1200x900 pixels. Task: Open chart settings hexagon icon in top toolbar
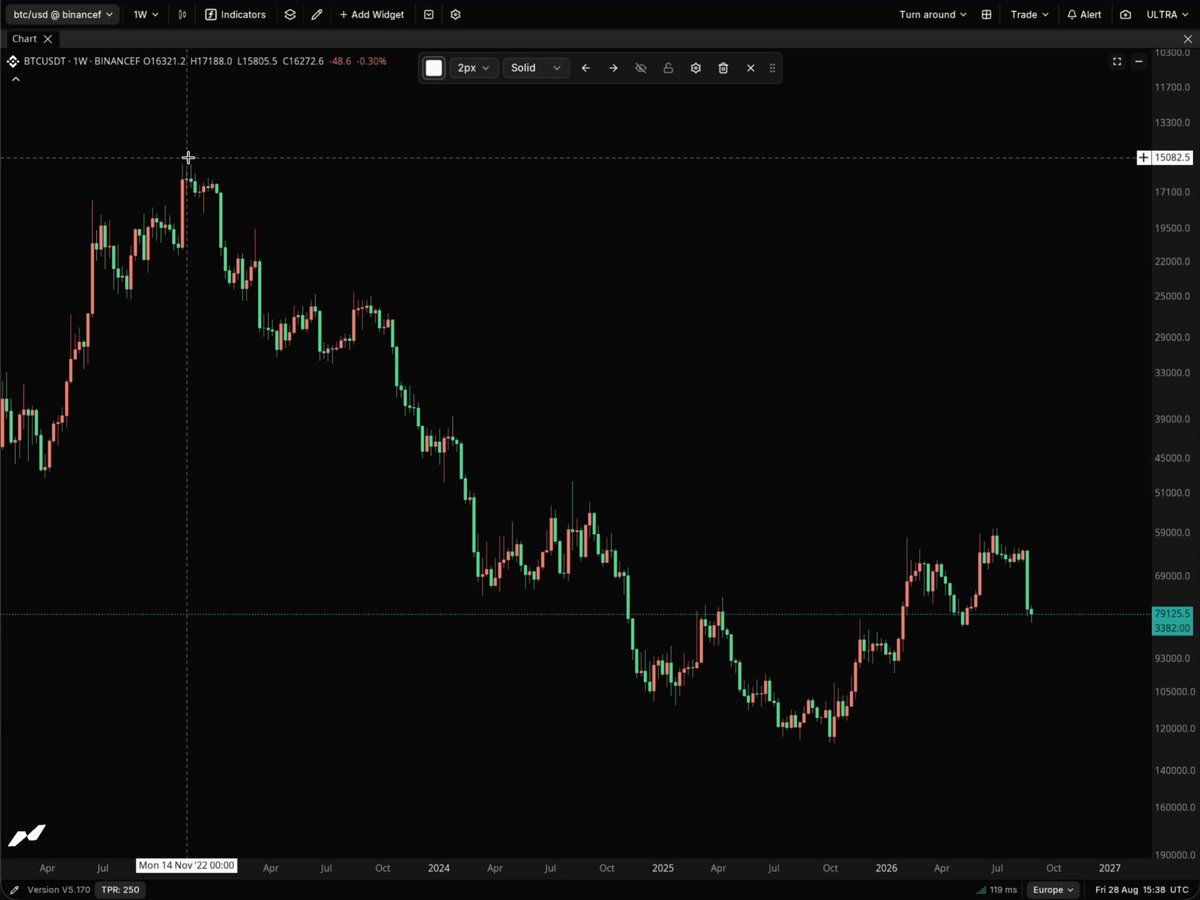pyautogui.click(x=456, y=15)
